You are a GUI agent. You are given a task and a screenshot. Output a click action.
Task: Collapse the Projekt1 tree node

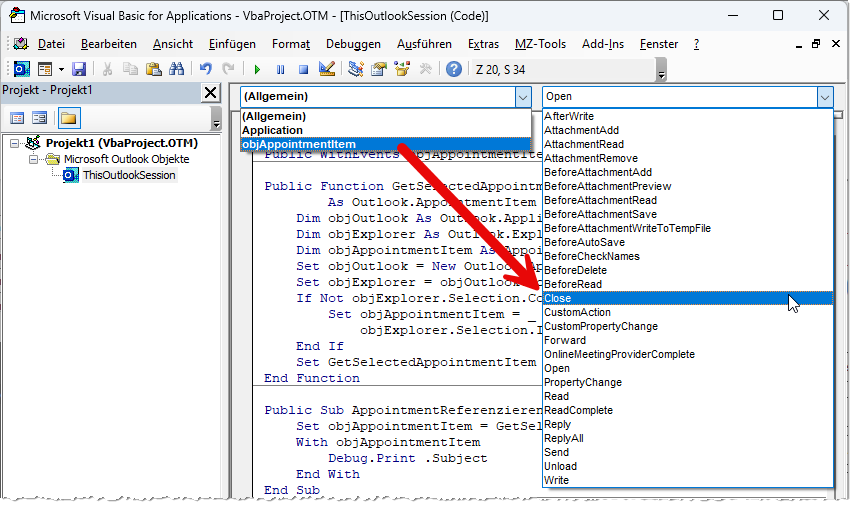pyautogui.click(x=14, y=144)
